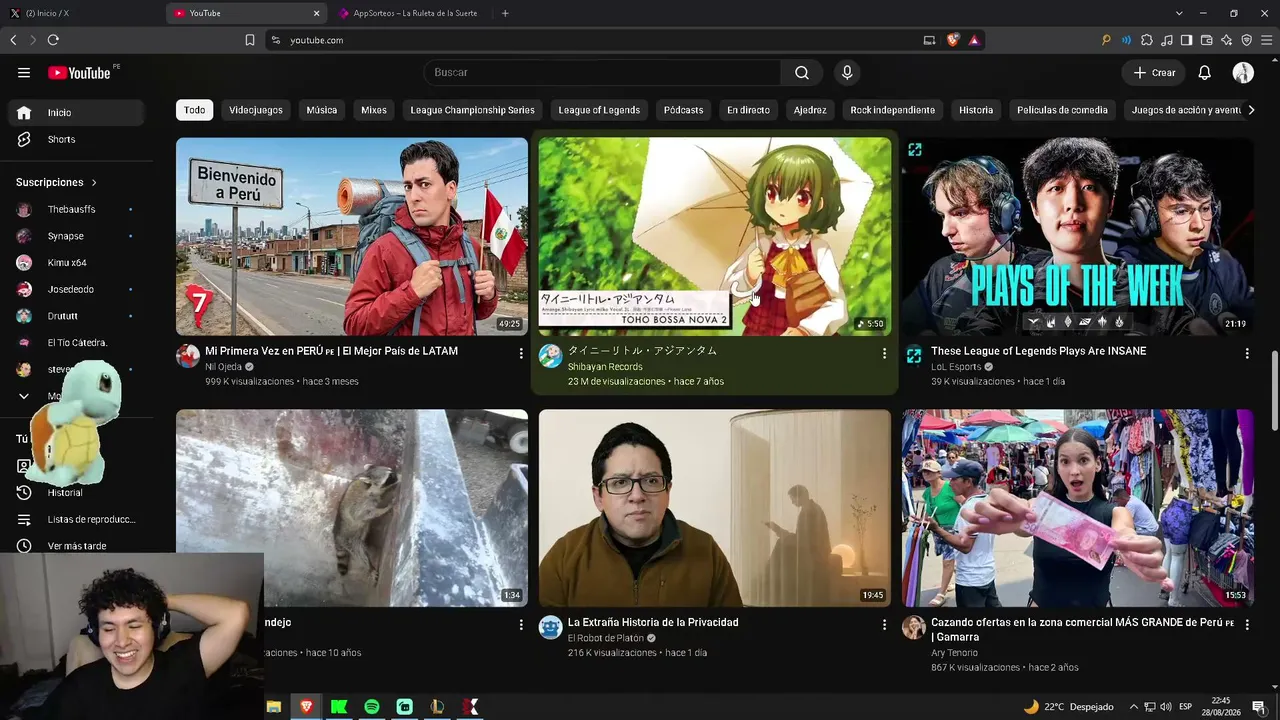Open Nil Ojeda channel link
Viewport: 1280px width, 720px height.
tap(223, 367)
